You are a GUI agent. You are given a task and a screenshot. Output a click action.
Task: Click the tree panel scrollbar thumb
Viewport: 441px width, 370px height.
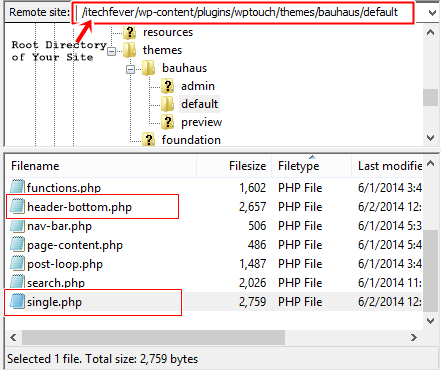[431, 97]
